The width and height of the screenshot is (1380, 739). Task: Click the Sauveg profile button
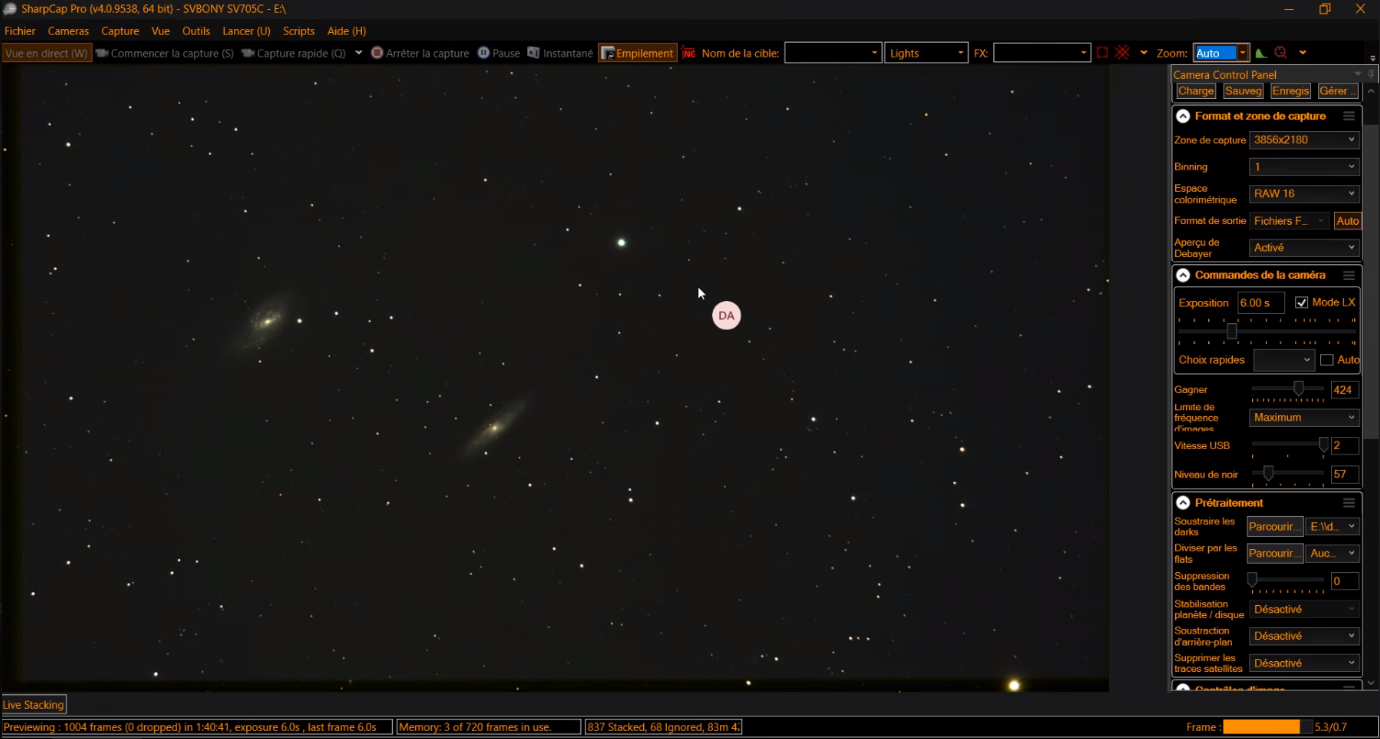pyautogui.click(x=1243, y=91)
